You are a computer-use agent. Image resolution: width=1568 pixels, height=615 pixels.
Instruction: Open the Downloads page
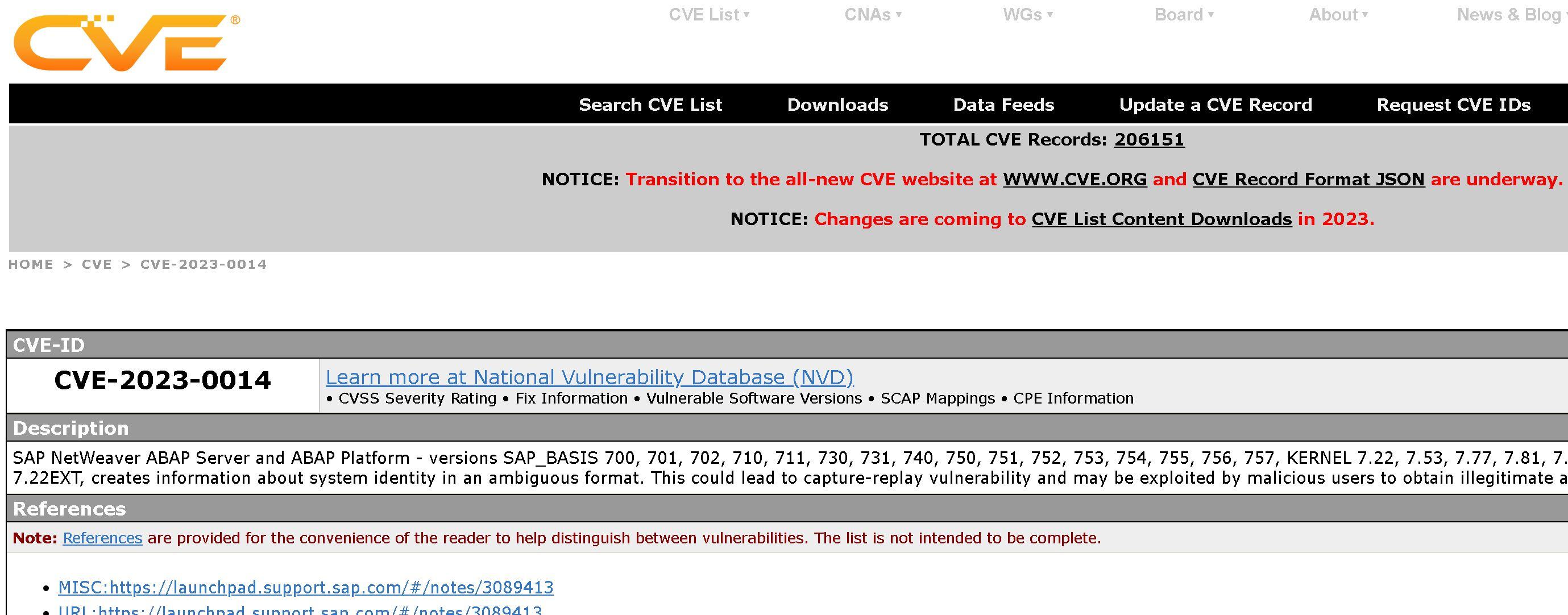point(837,105)
